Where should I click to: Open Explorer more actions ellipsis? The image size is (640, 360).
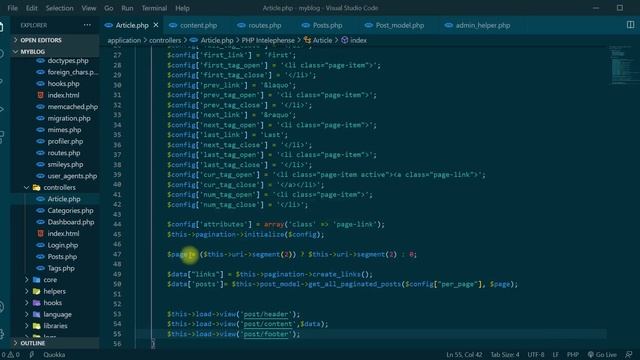tap(87, 25)
